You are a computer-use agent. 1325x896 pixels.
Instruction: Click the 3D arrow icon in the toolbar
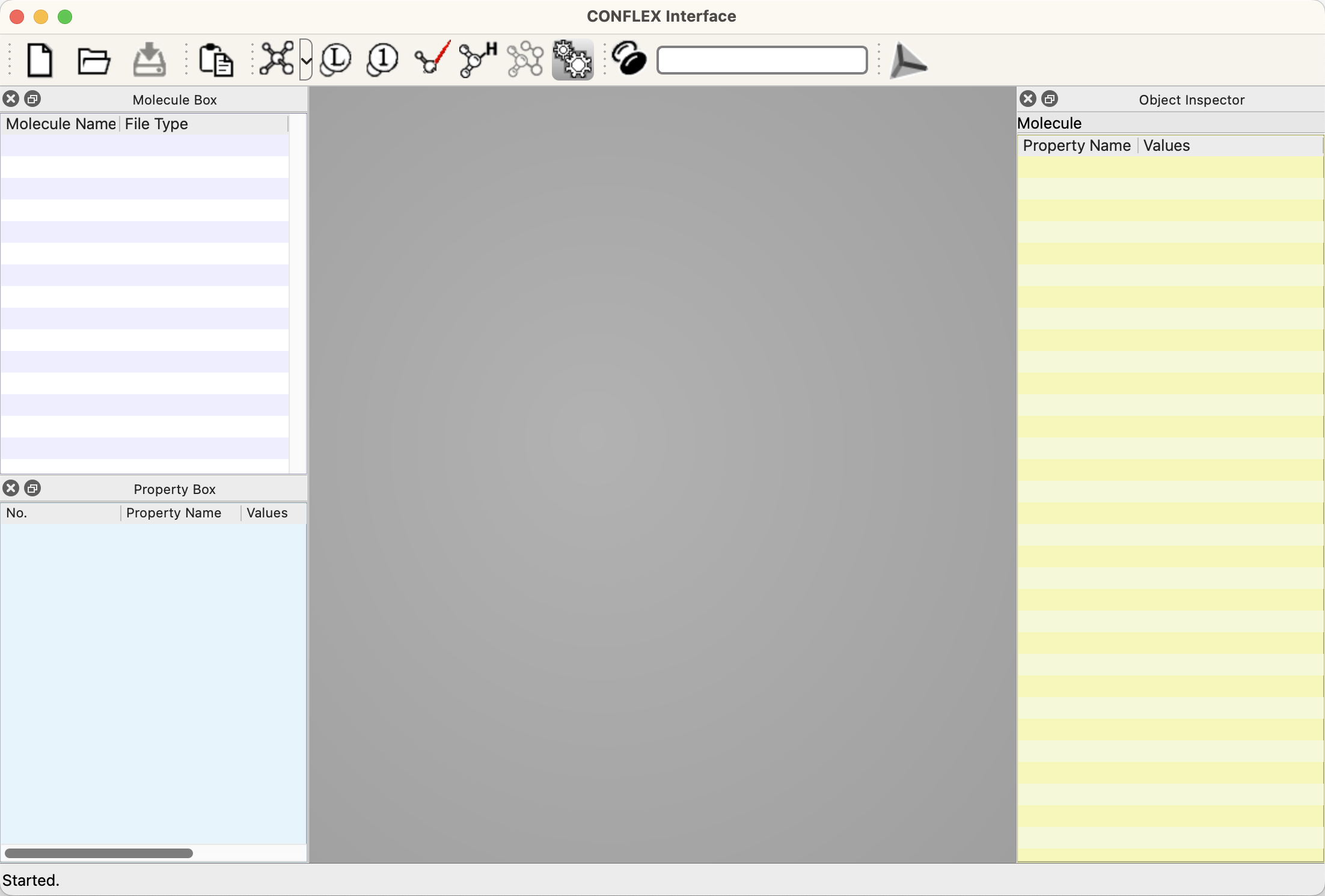pyautogui.click(x=908, y=60)
